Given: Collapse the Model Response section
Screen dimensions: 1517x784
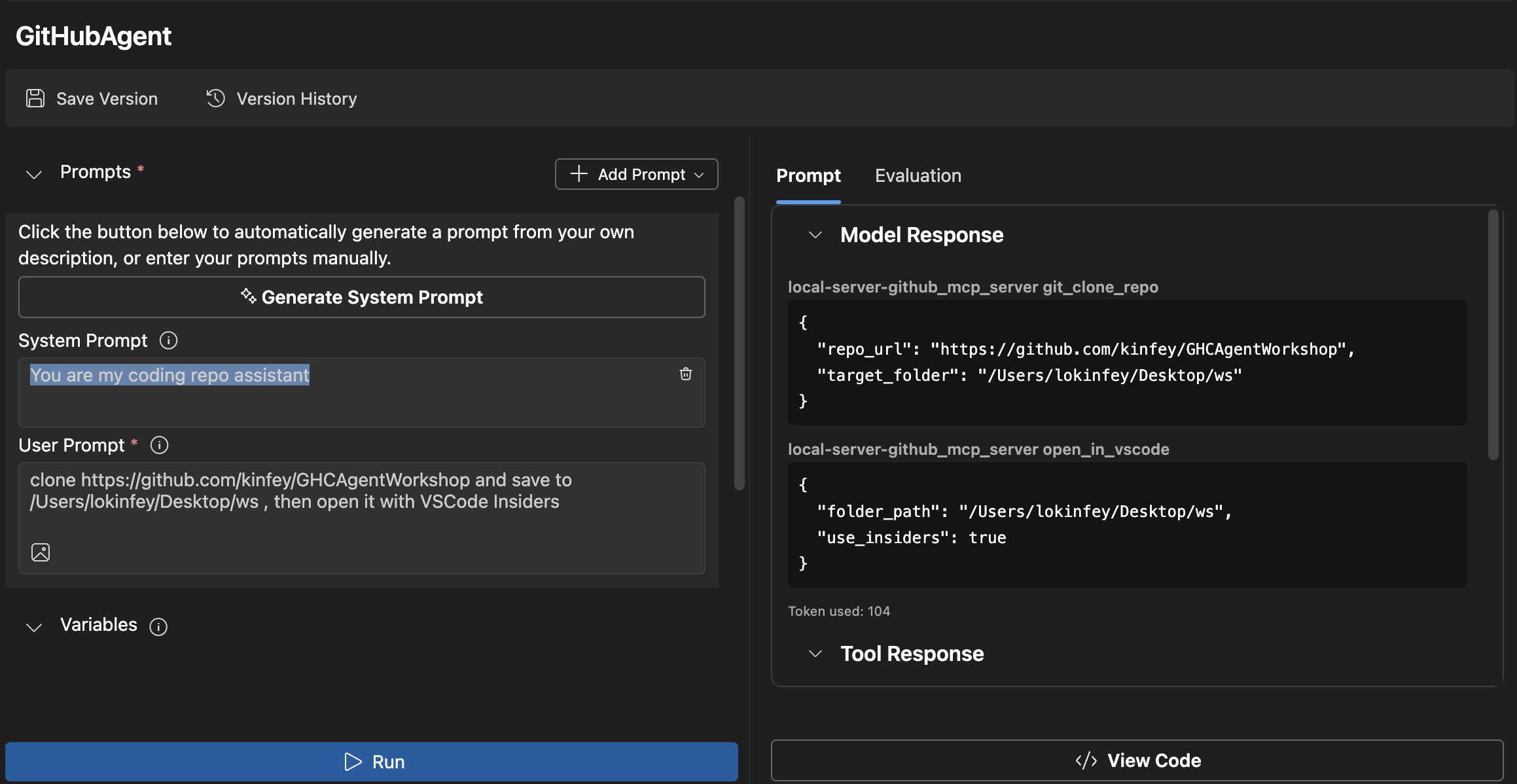Looking at the screenshot, I should coord(815,235).
